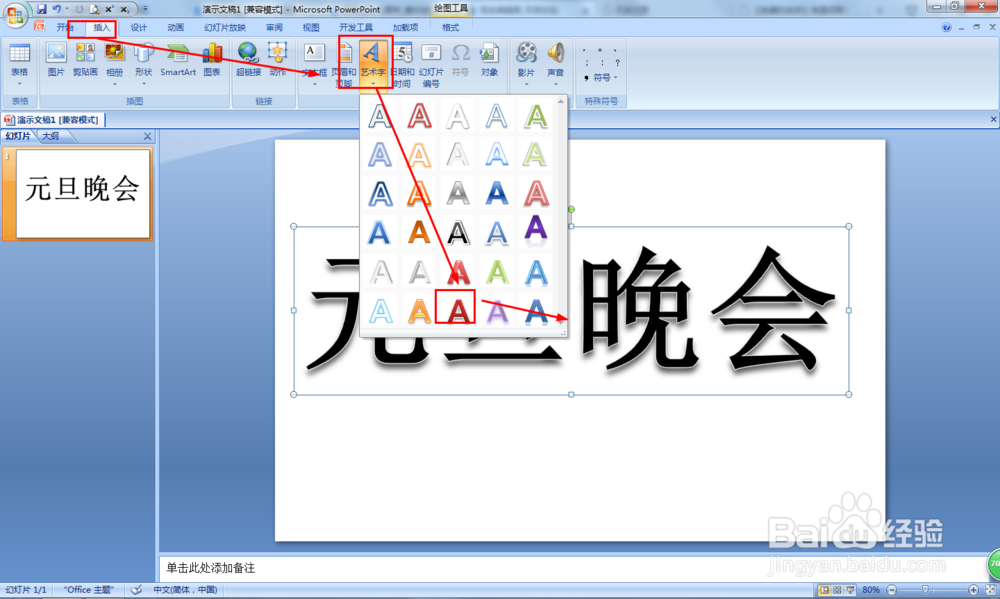Viewport: 1000px width, 599px height.
Task: Insert a movie (影片)
Action: coord(526,64)
